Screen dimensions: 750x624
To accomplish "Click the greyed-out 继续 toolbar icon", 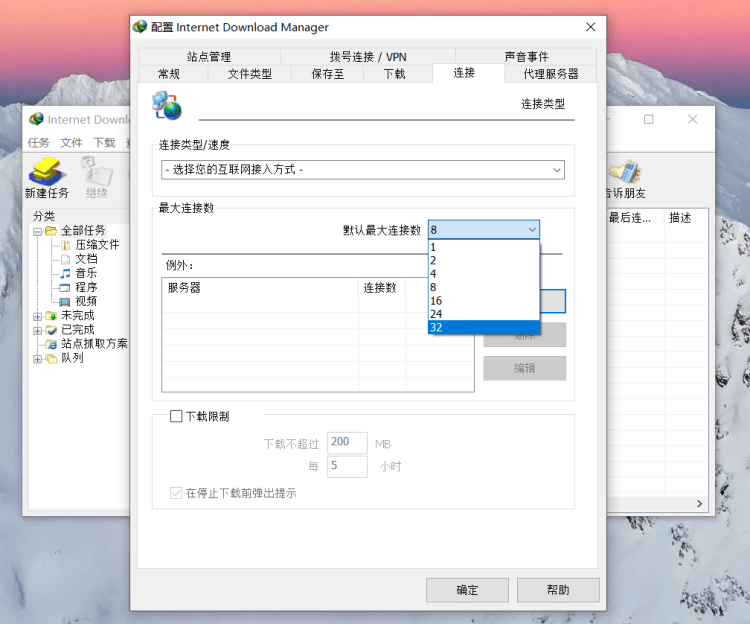I will point(97,171).
